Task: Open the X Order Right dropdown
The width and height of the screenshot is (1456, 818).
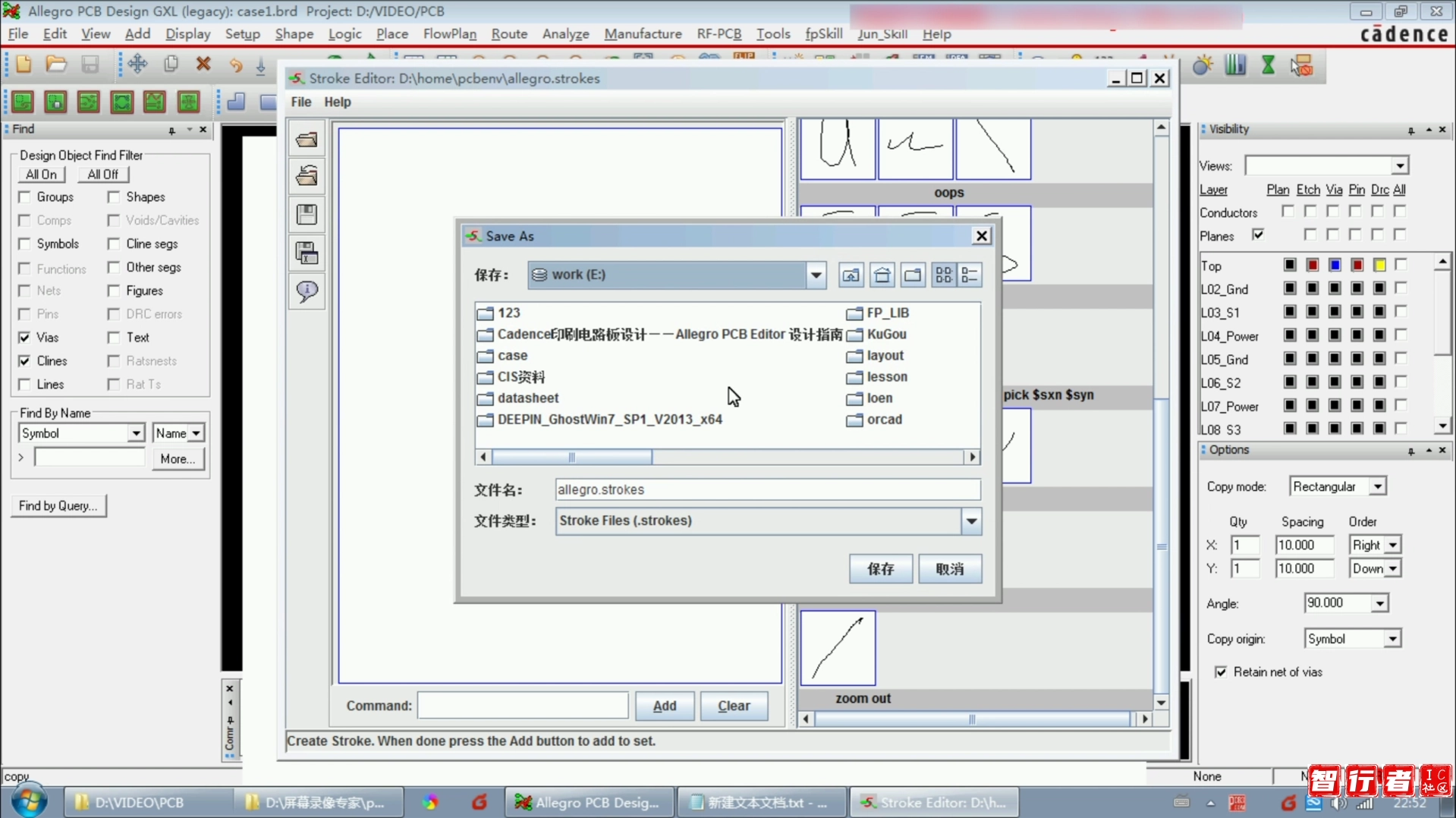Action: point(1393,545)
